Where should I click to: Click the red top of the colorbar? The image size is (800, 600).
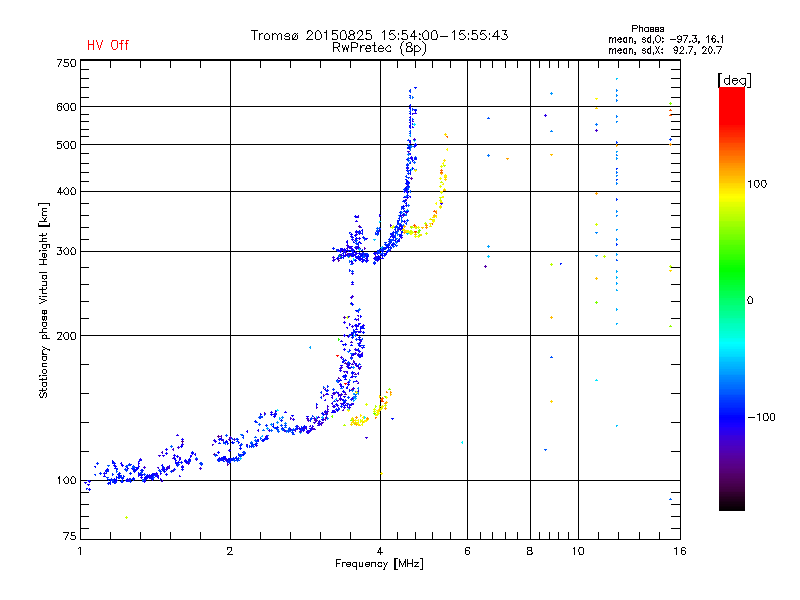pyautogui.click(x=732, y=97)
